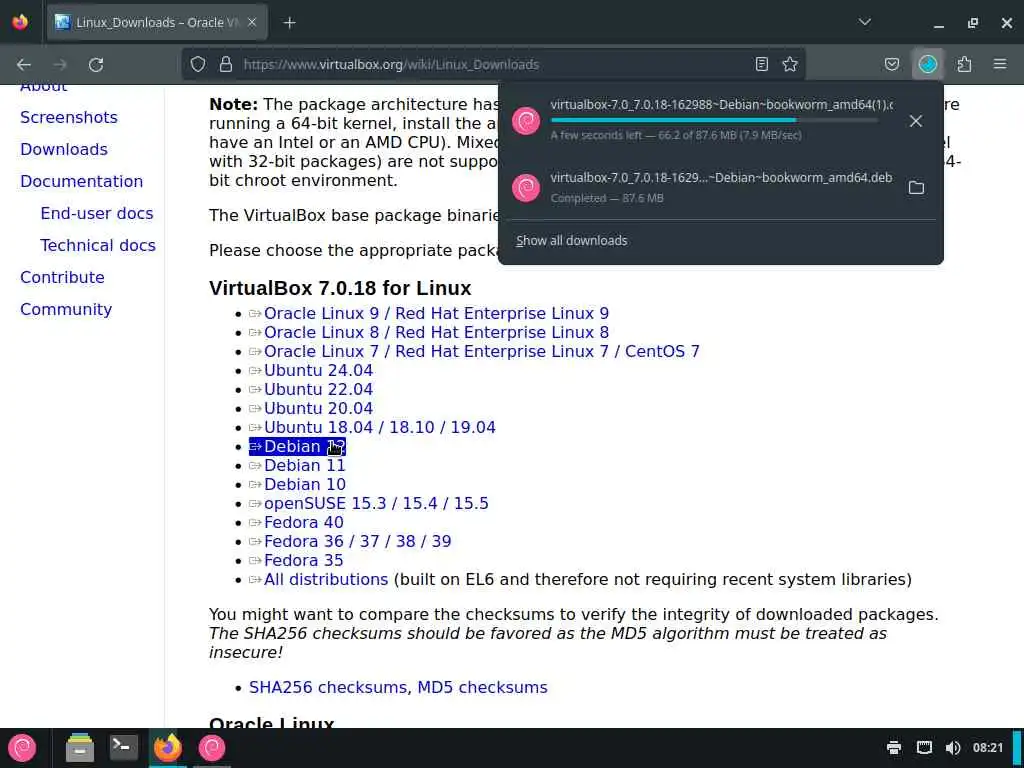This screenshot has height=768, width=1024.
Task: Open the Contribute sidebar link
Action: pos(62,278)
